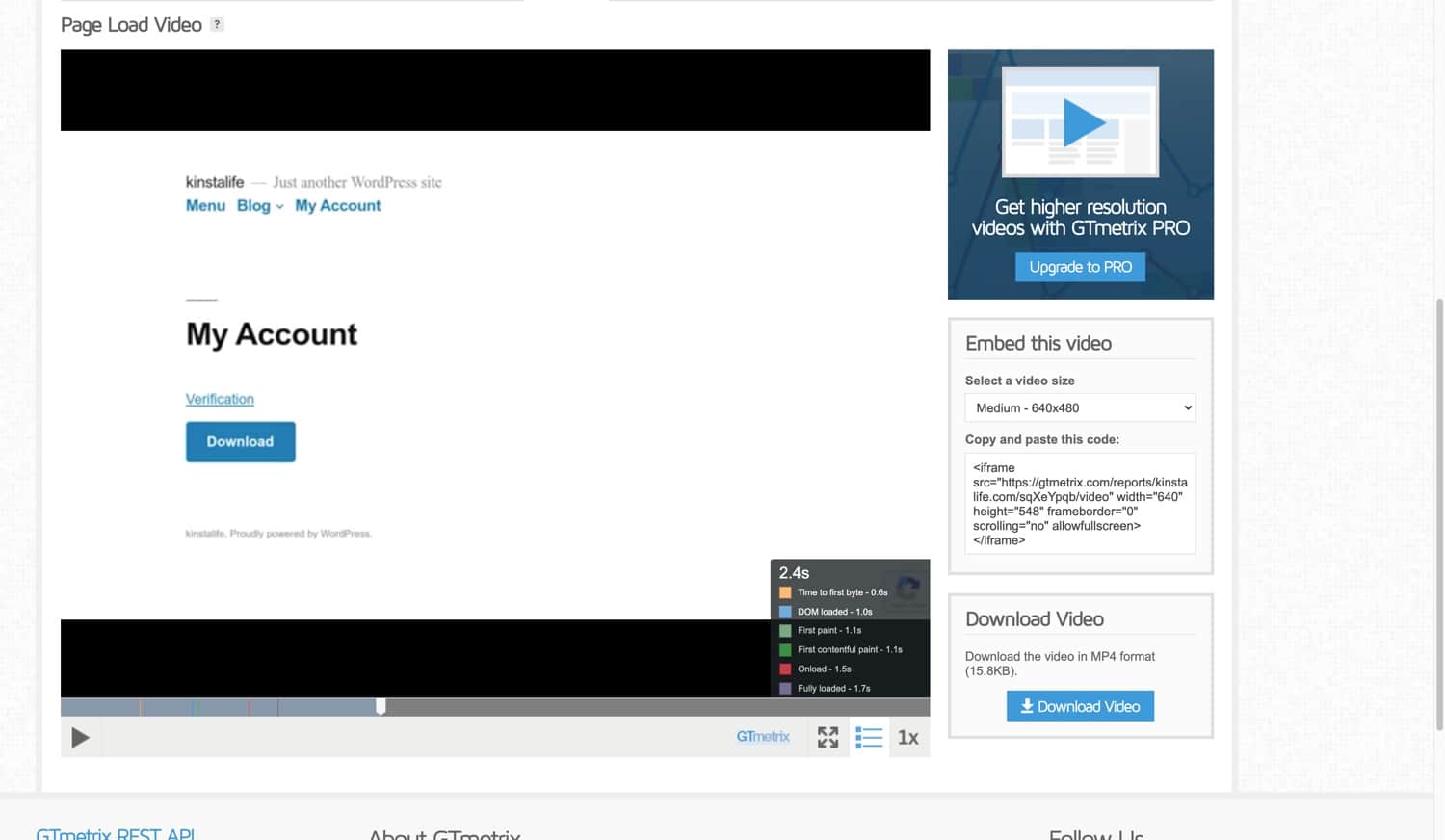This screenshot has width=1445, height=840.
Task: Open the Verification link in the preview
Action: (x=220, y=399)
